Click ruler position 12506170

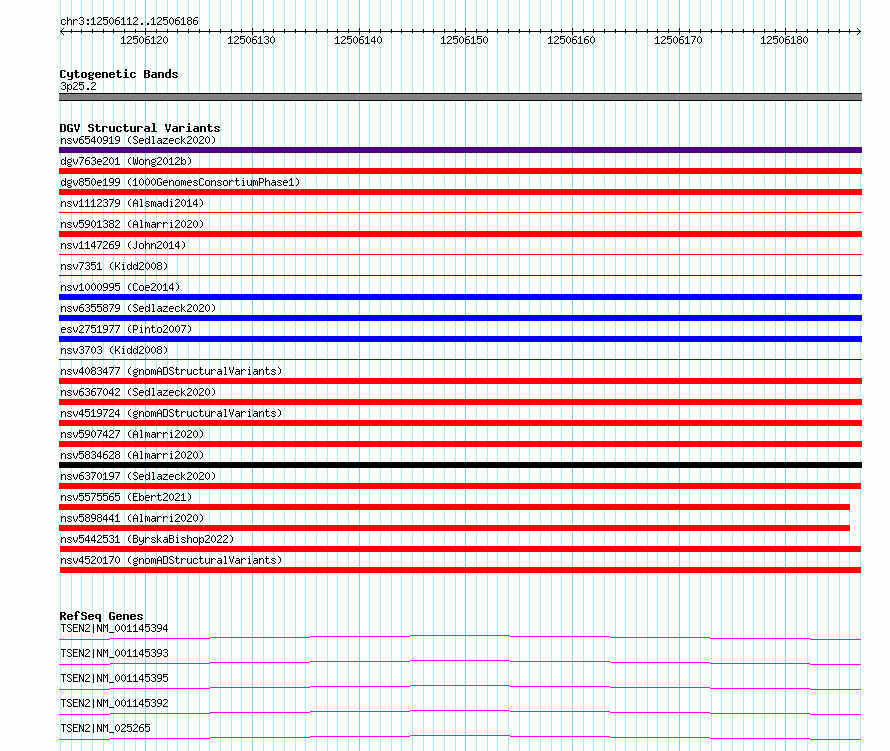(x=678, y=40)
